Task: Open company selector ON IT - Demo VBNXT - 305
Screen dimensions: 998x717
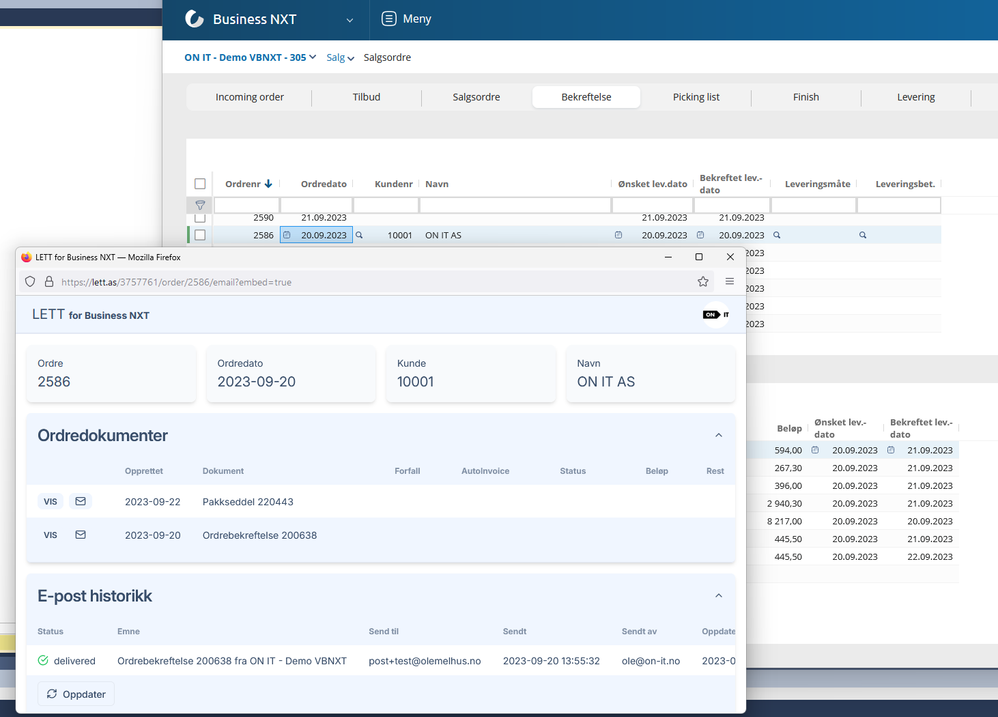Action: [250, 57]
